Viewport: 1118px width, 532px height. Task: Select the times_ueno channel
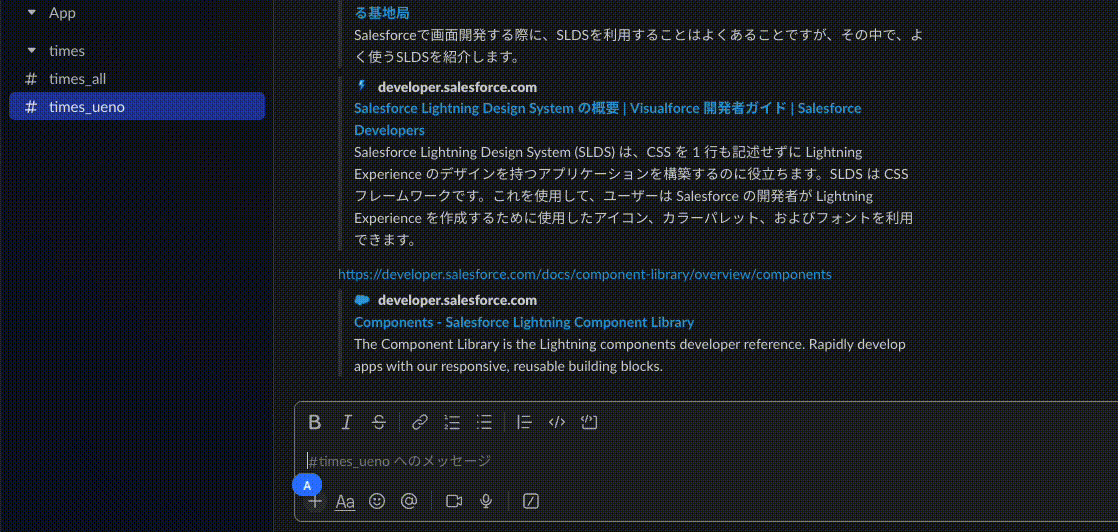click(137, 107)
